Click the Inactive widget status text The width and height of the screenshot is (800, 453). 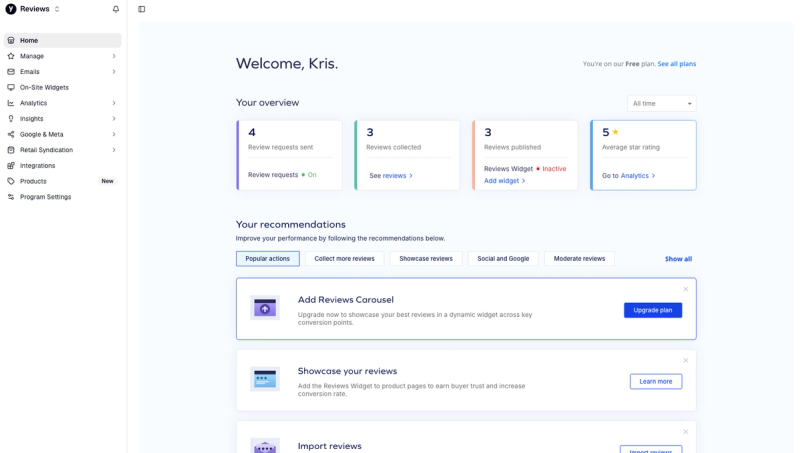[x=554, y=169]
